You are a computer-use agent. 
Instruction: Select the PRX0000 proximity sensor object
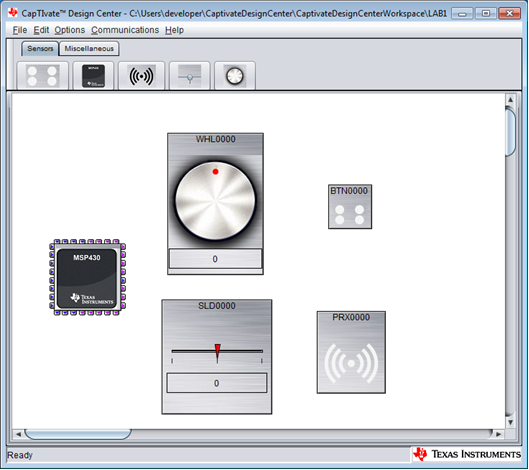pos(351,352)
